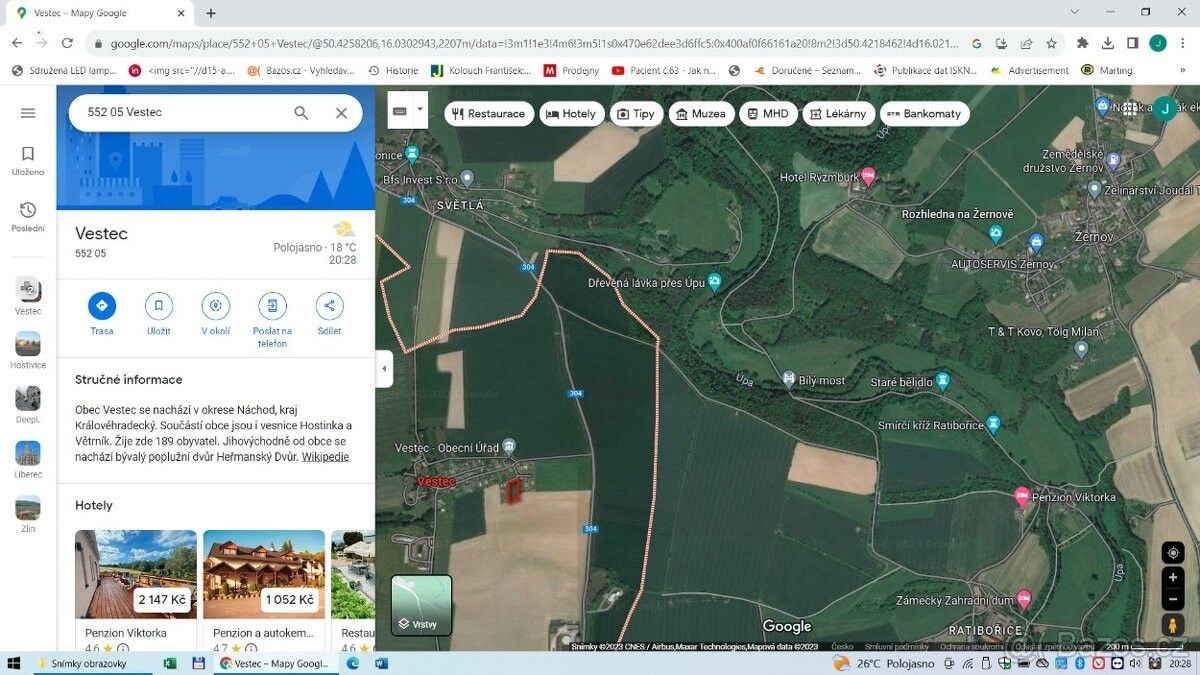The height and width of the screenshot is (675, 1200).
Task: Click the Poslat na telefon icon
Action: point(272,306)
